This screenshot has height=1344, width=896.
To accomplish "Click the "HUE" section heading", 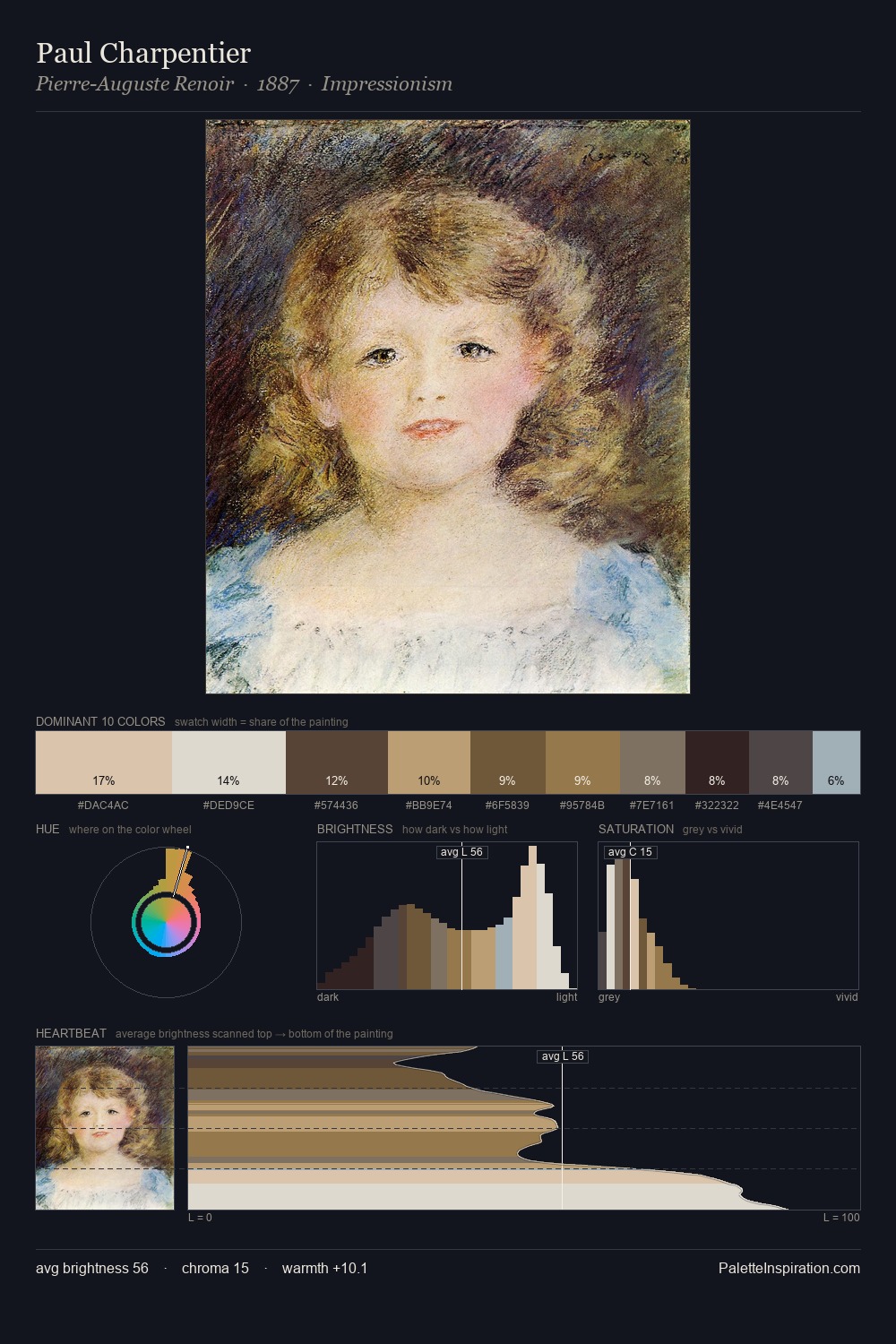I will 47,829.
